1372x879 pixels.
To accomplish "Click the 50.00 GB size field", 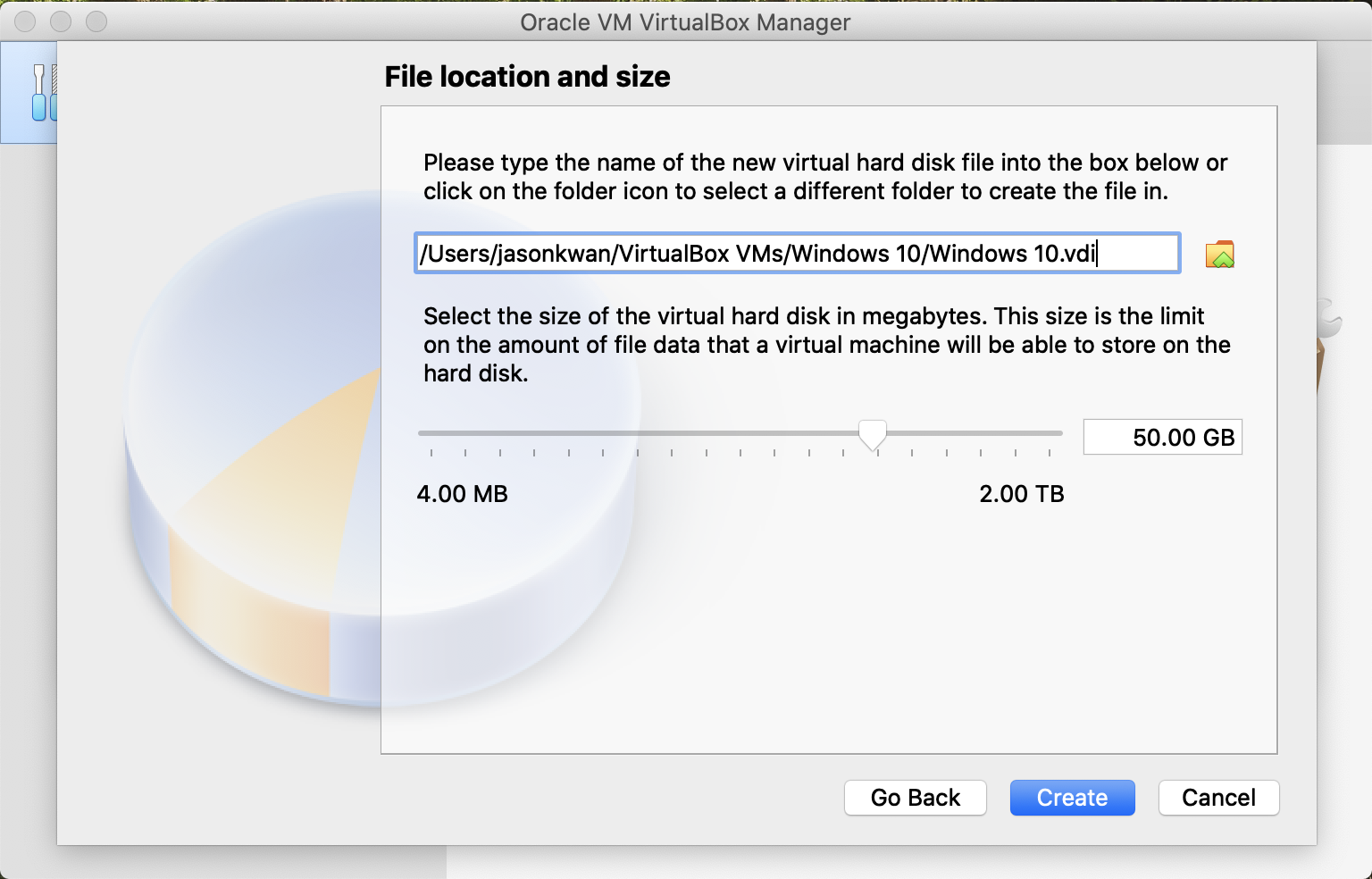I will click(1162, 437).
